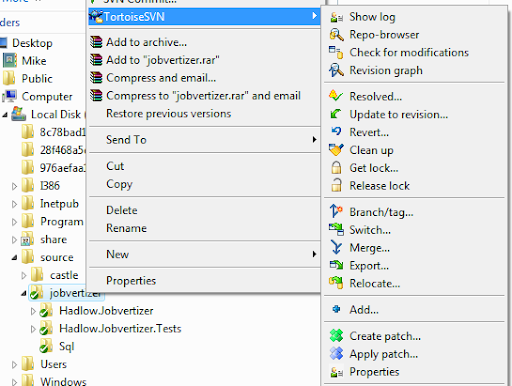Select the Windows folder
Screen dimensions: 512x386
point(63,381)
